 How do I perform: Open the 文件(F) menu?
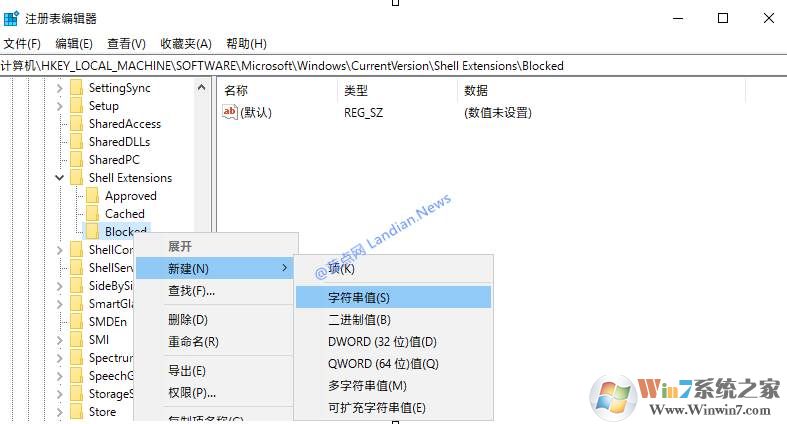coord(22,44)
